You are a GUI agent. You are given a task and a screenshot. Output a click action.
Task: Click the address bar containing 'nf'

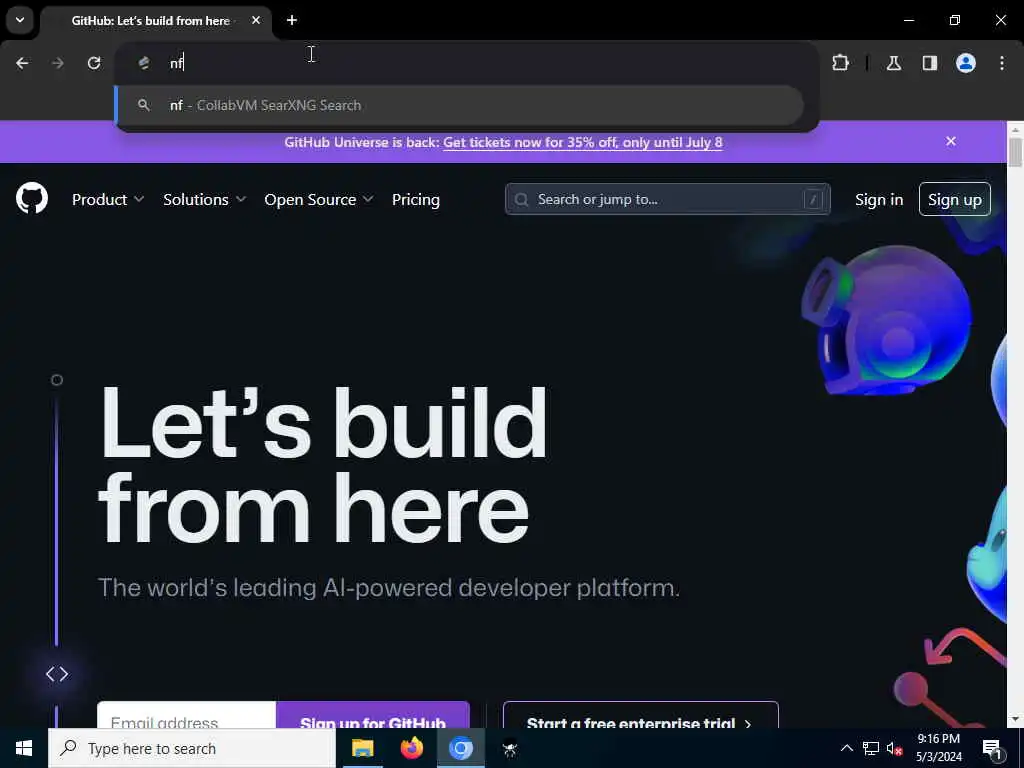pyautogui.click(x=466, y=63)
